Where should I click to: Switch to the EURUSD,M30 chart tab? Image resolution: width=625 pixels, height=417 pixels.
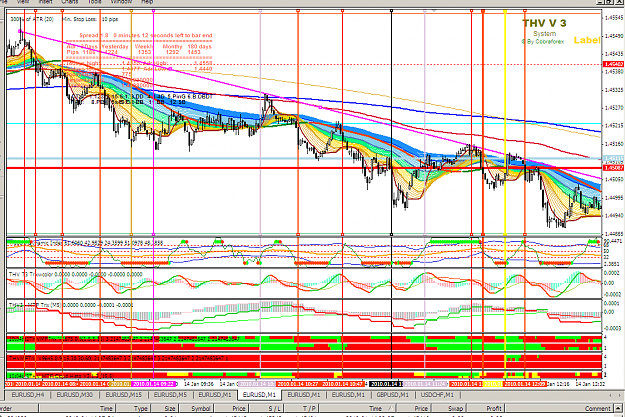pos(74,395)
